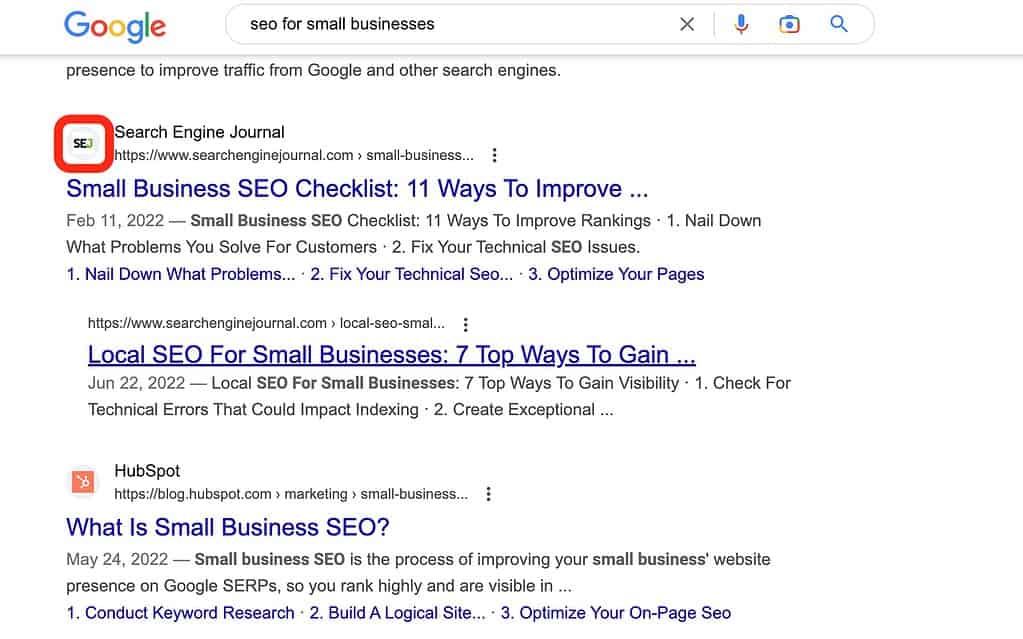
Task: Submit search with magnifying glass icon
Action: [x=839, y=24]
